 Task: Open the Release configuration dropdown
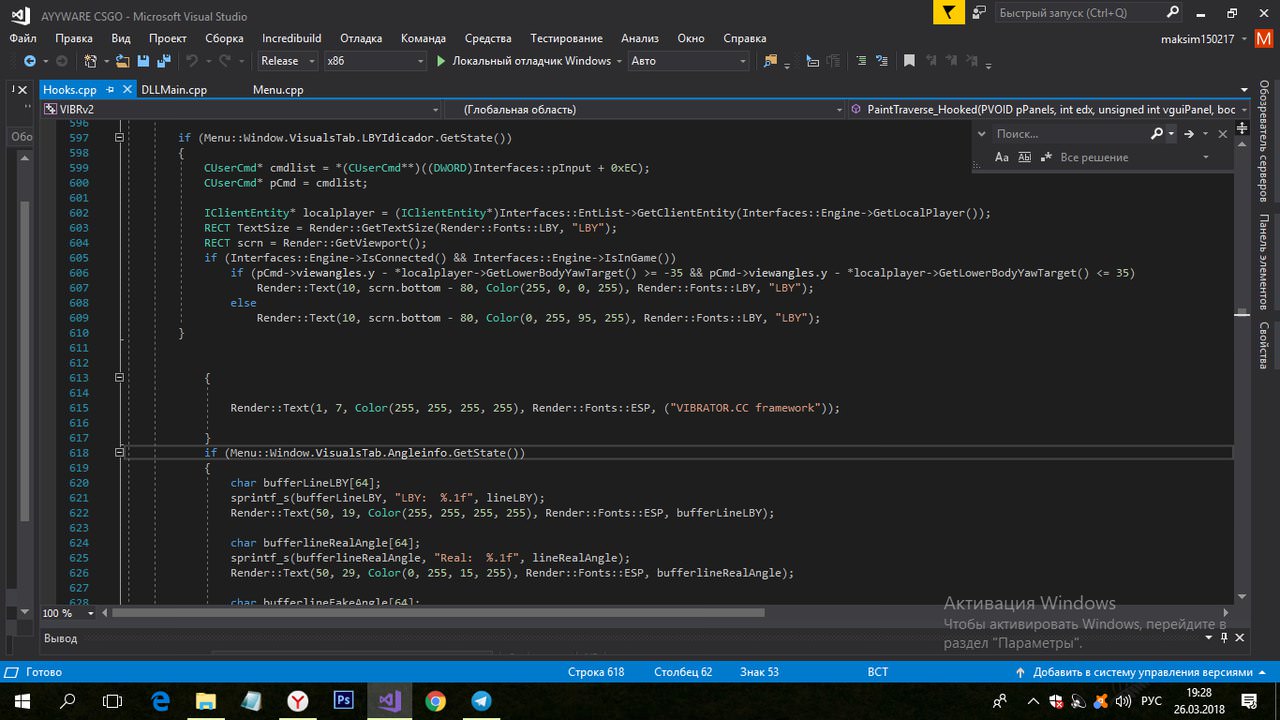tap(286, 61)
